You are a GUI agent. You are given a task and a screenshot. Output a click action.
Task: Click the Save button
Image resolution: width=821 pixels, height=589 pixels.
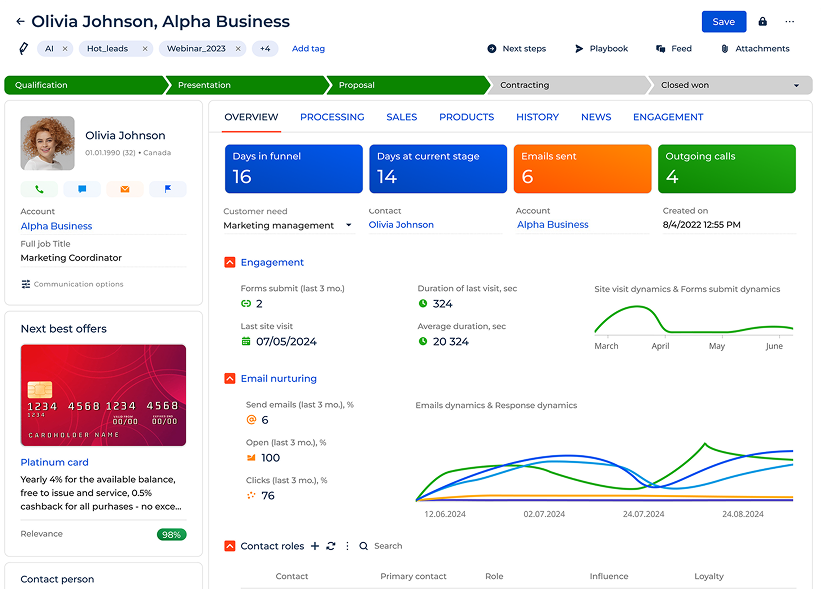[x=724, y=21]
